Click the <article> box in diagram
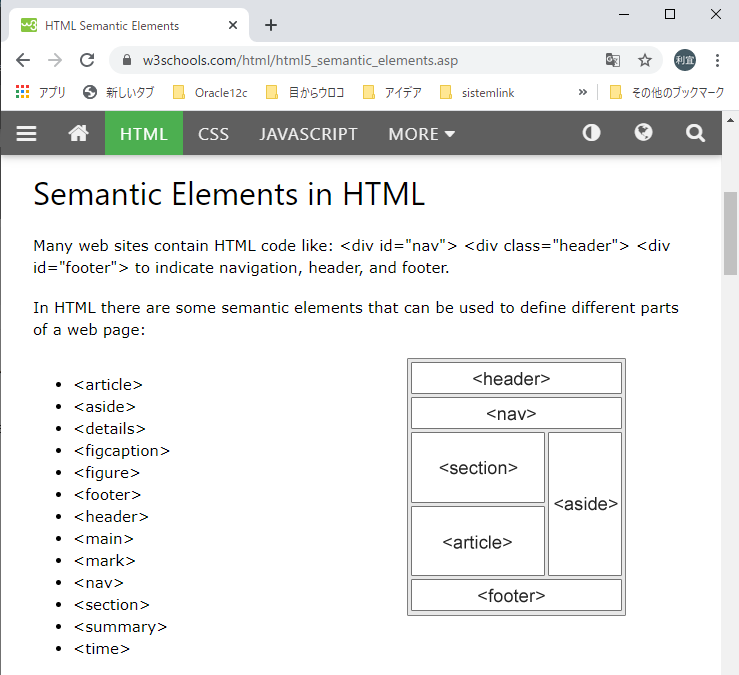The width and height of the screenshot is (739, 675). point(478,541)
